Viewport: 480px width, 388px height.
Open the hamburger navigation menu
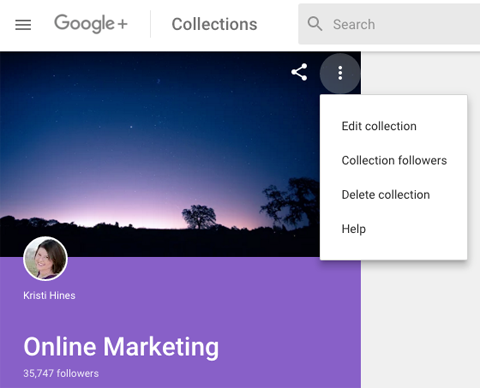coord(23,25)
